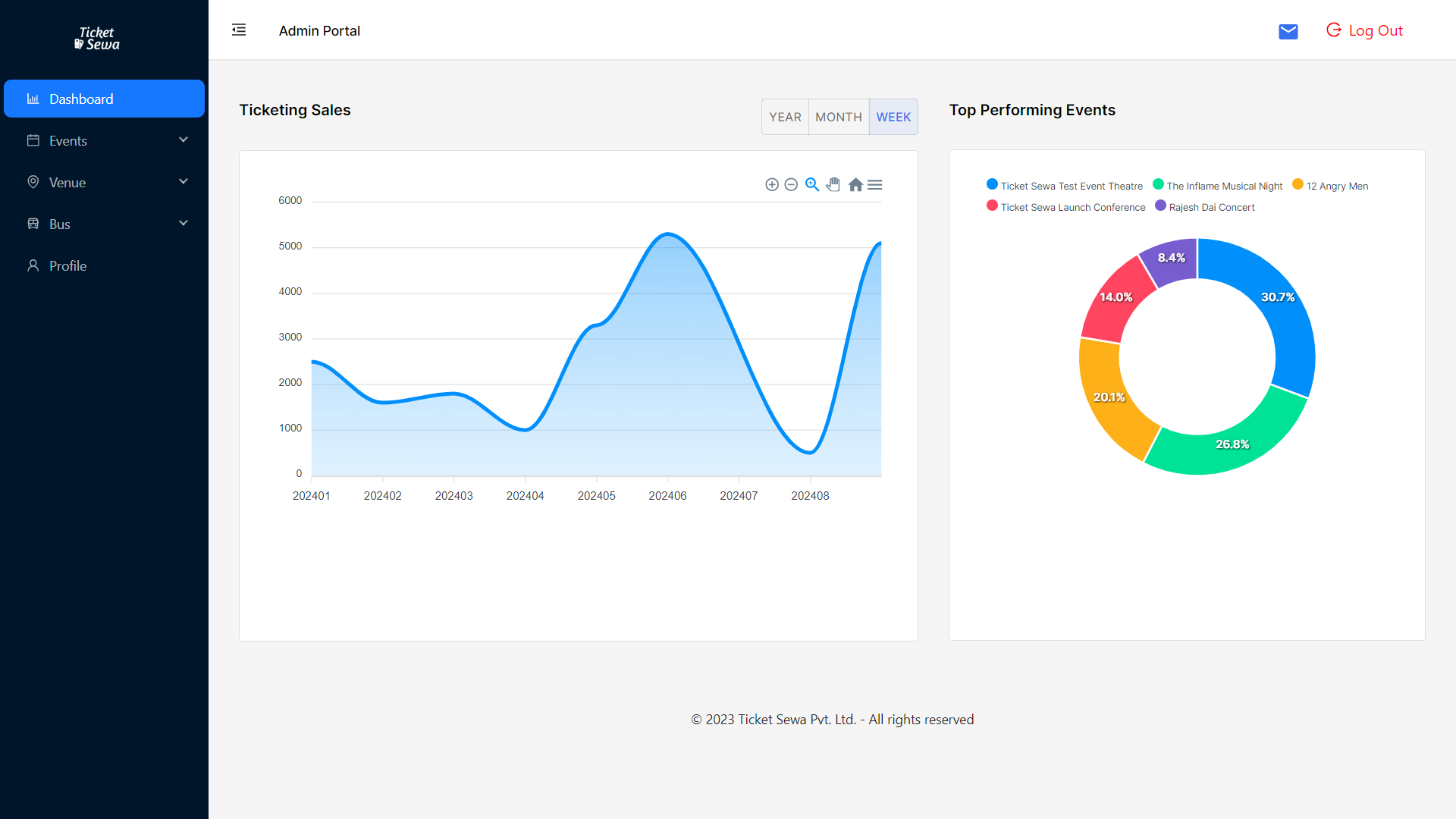Image resolution: width=1456 pixels, height=819 pixels.
Task: Switch sales view to YEAR
Action: [785, 117]
